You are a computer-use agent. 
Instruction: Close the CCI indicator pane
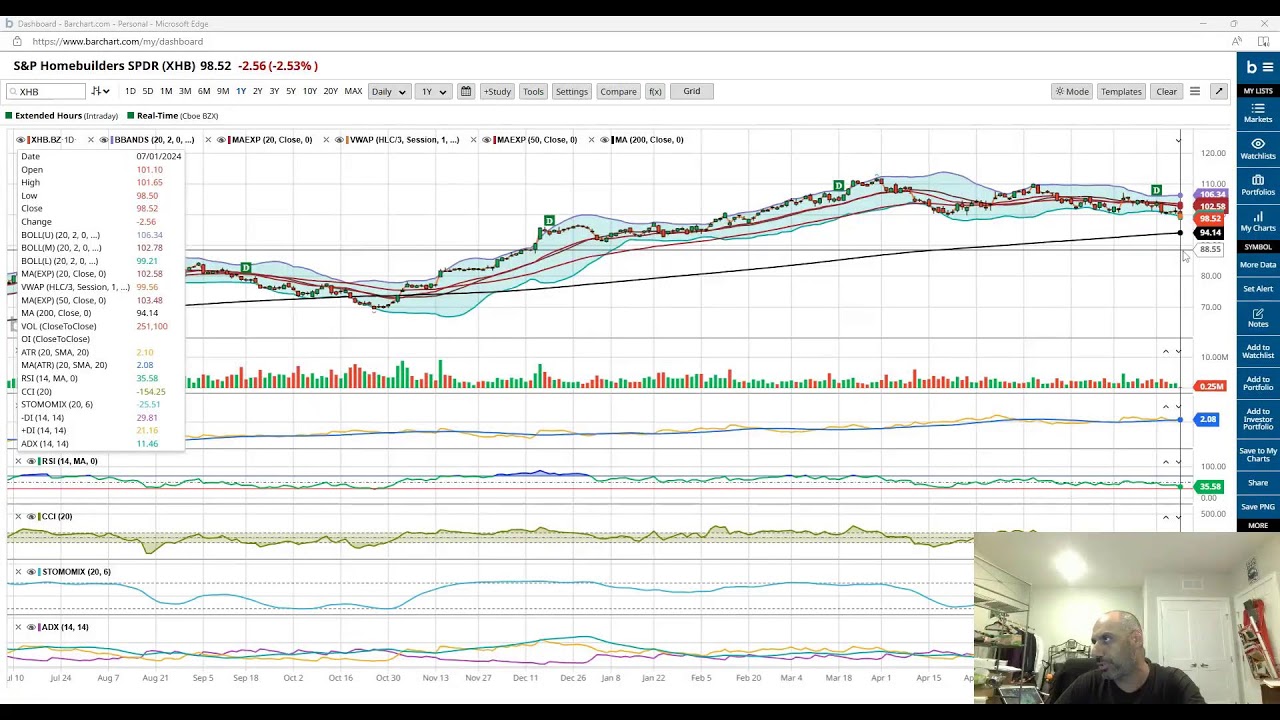click(18, 516)
